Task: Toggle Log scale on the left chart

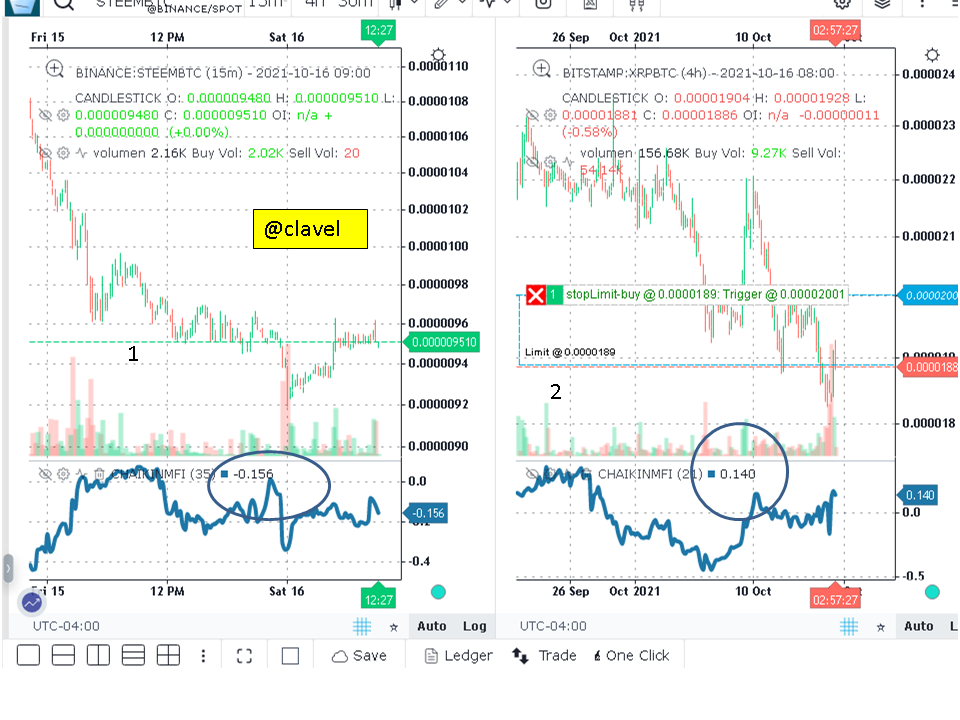Action: coord(474,626)
